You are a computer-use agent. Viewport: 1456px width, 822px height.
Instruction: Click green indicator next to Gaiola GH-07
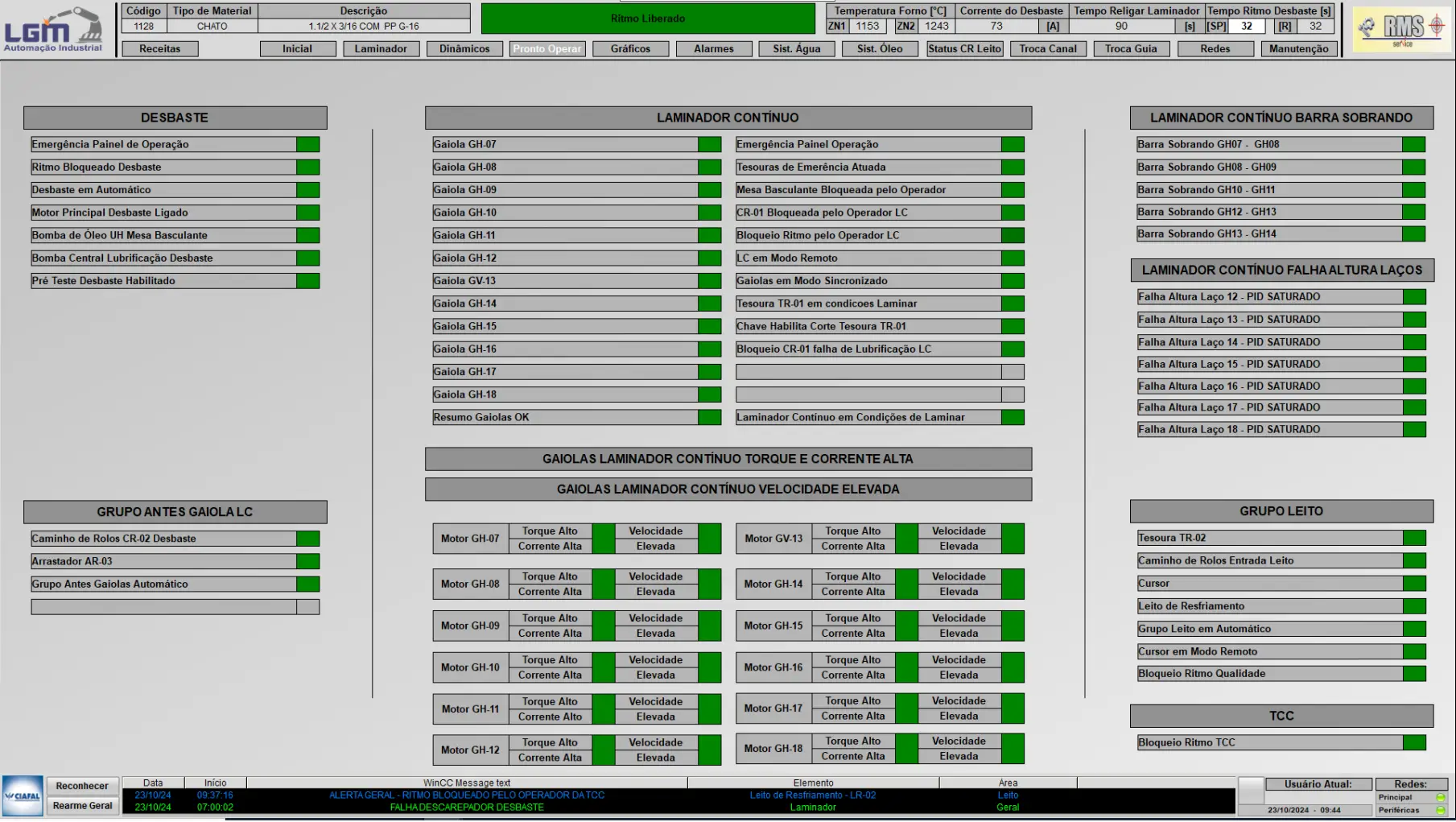click(709, 144)
